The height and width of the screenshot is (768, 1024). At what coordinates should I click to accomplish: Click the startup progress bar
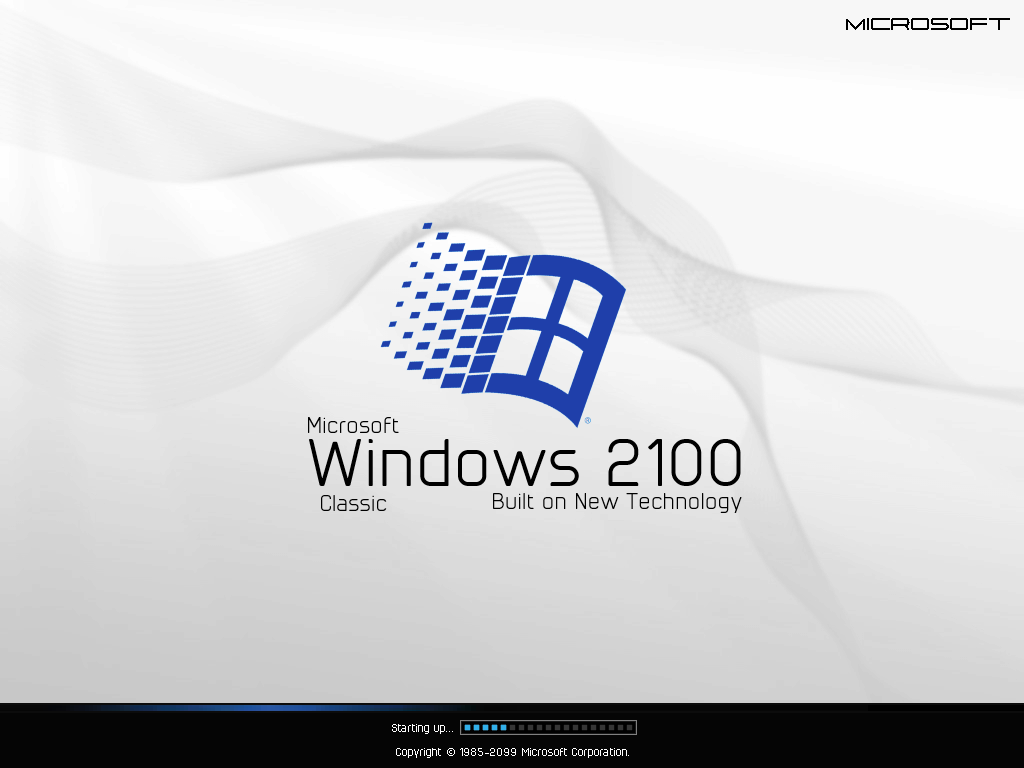click(549, 728)
